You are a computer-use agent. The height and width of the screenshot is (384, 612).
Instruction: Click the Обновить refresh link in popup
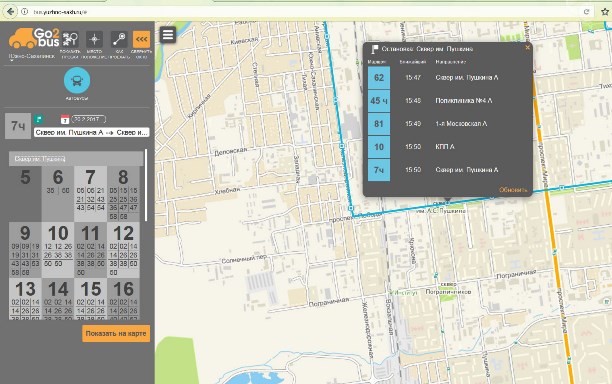click(x=513, y=190)
